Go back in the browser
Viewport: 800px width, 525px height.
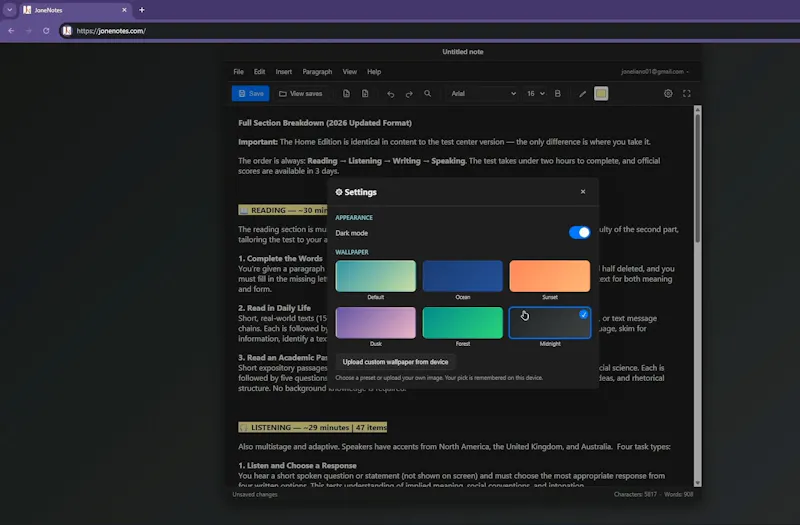point(11,31)
